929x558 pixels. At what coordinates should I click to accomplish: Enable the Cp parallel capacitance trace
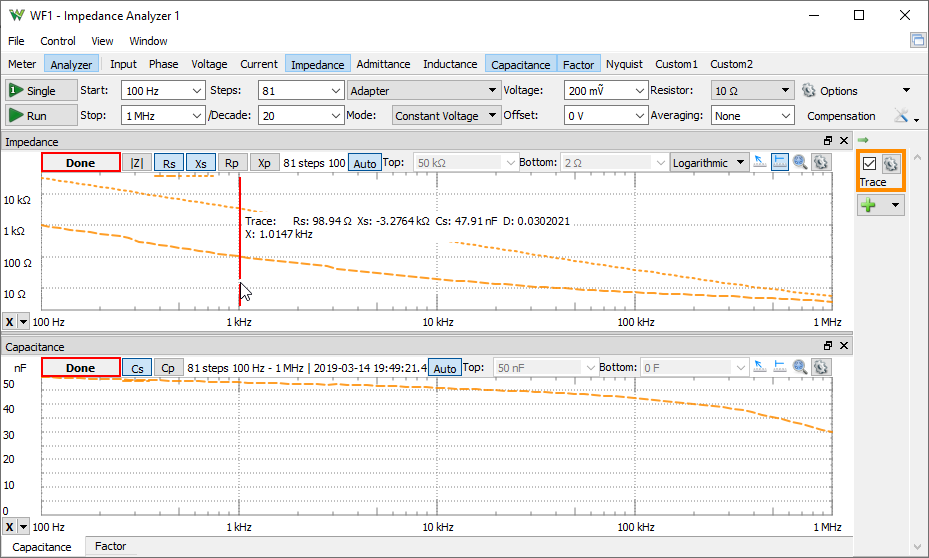coord(168,368)
